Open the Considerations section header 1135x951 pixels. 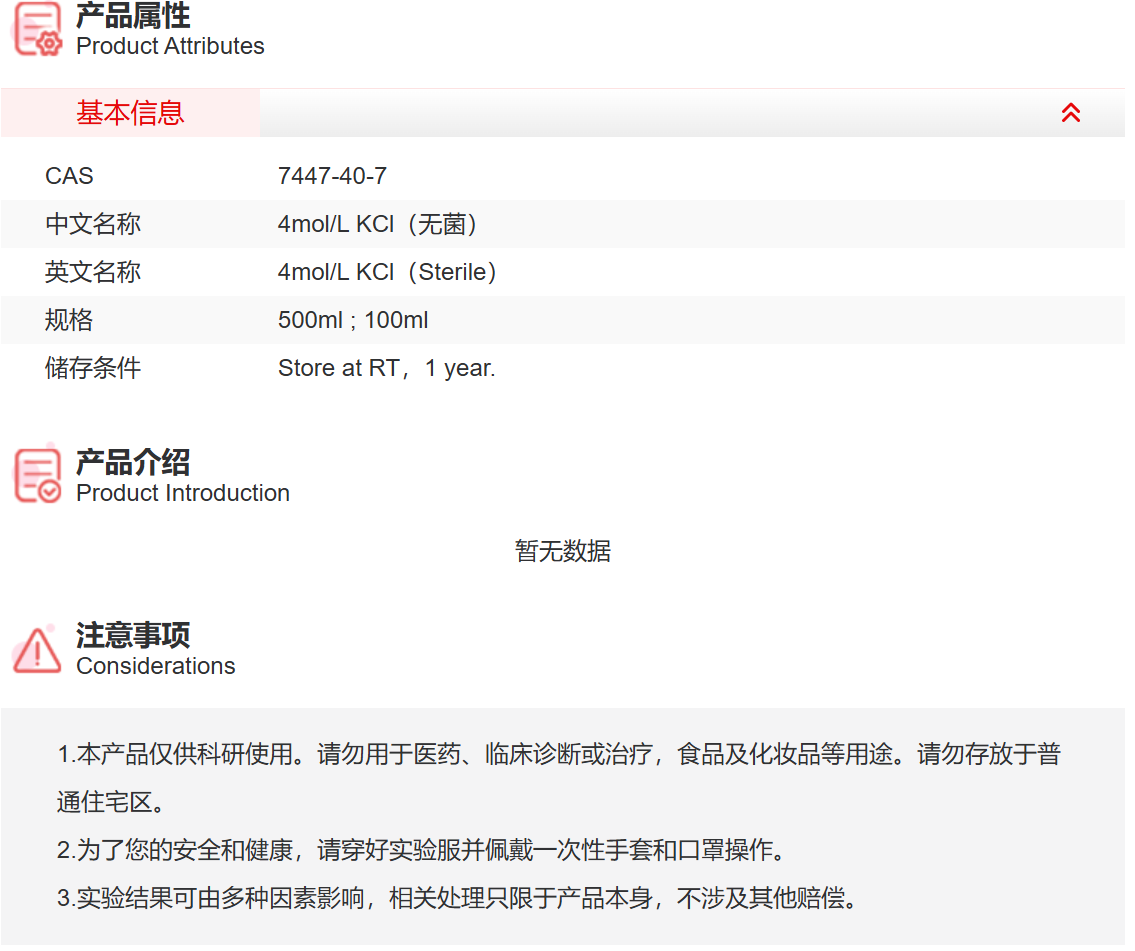155,648
